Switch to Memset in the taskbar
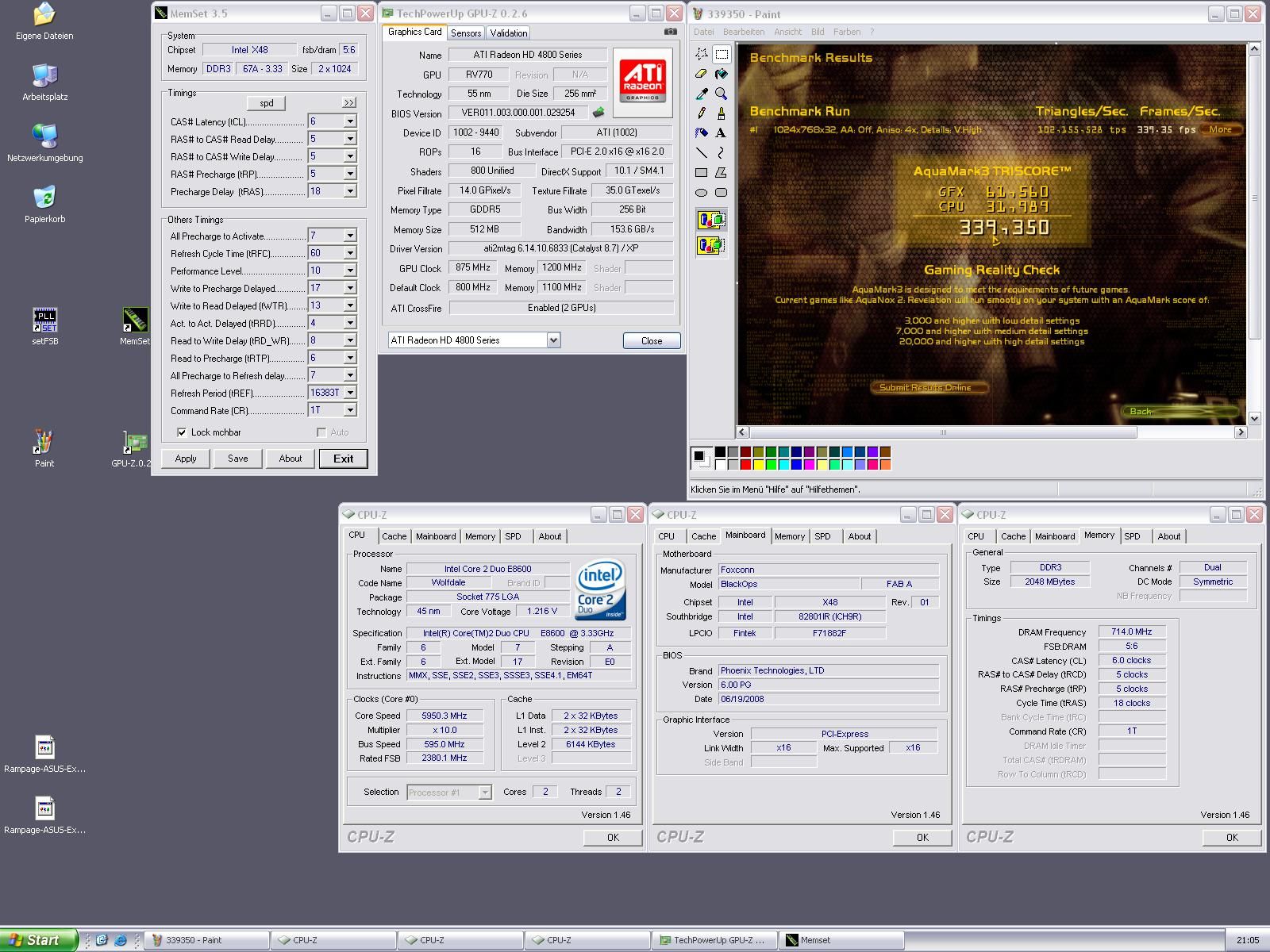1270x952 pixels. [x=841, y=940]
